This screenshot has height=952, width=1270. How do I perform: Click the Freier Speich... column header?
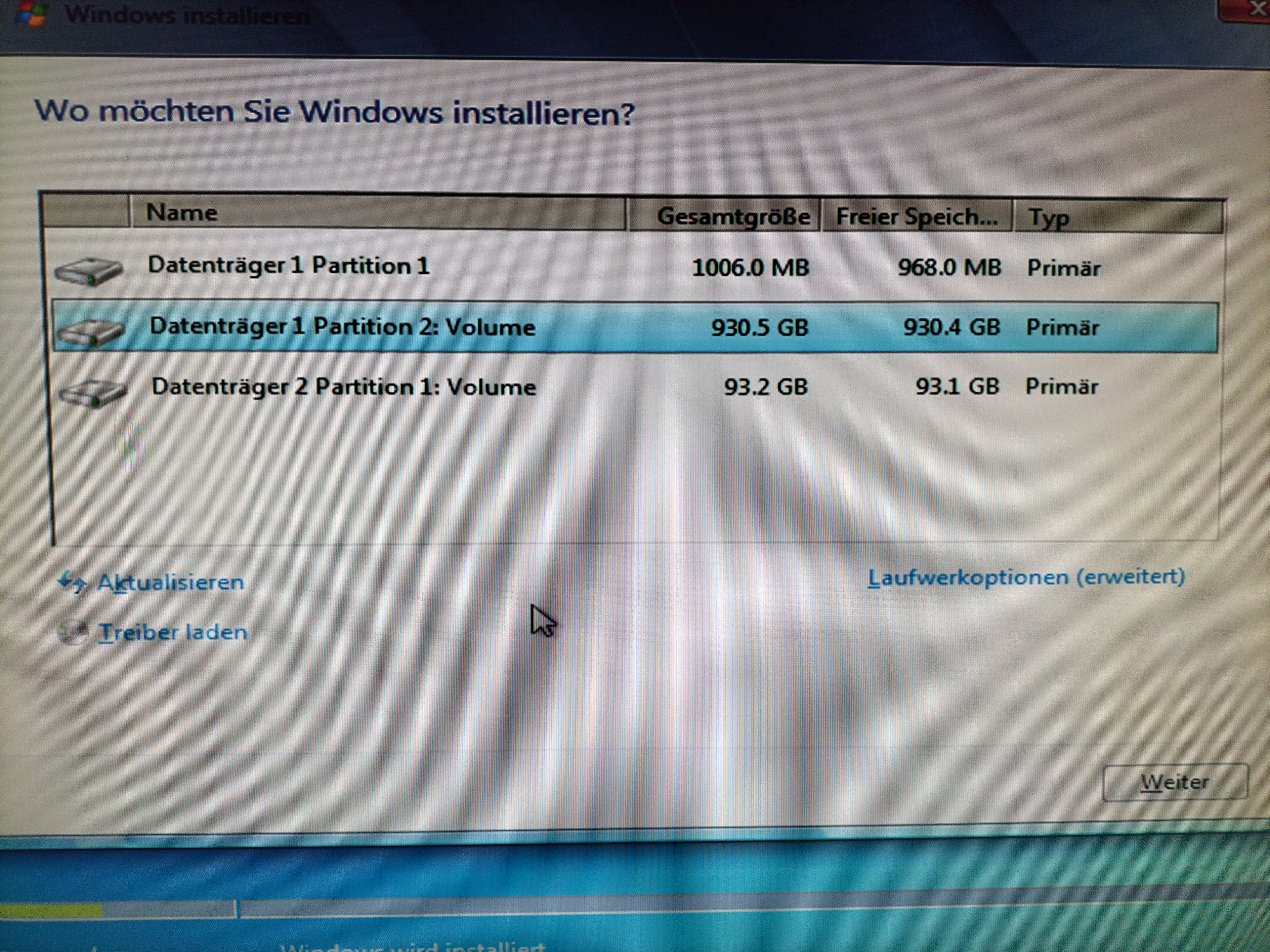[916, 217]
